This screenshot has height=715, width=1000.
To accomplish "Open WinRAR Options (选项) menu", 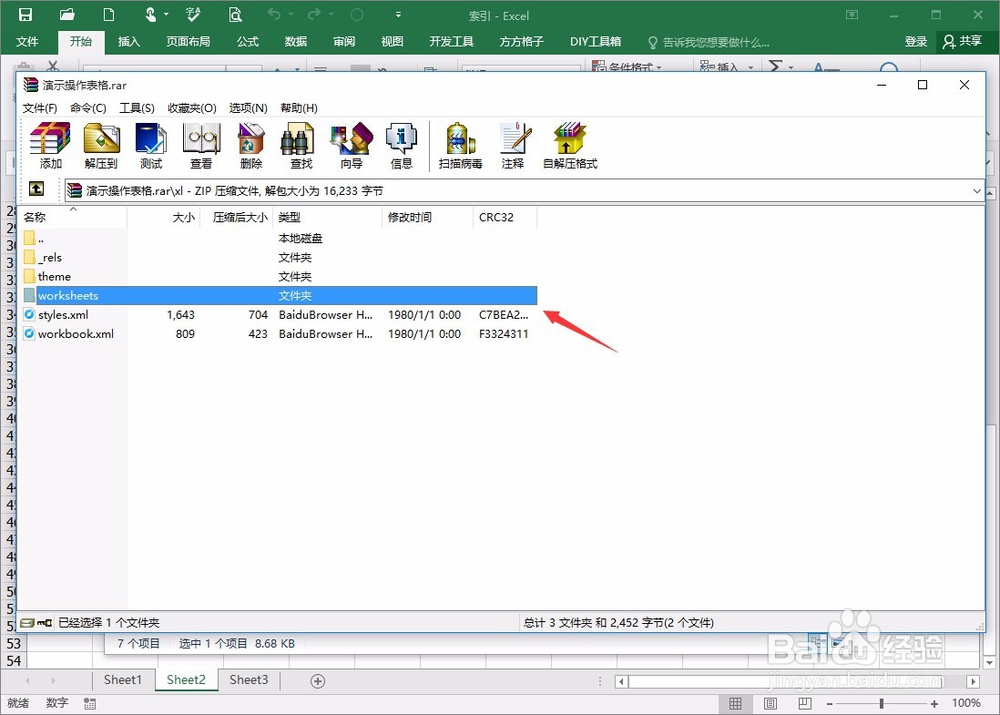I will (x=248, y=108).
